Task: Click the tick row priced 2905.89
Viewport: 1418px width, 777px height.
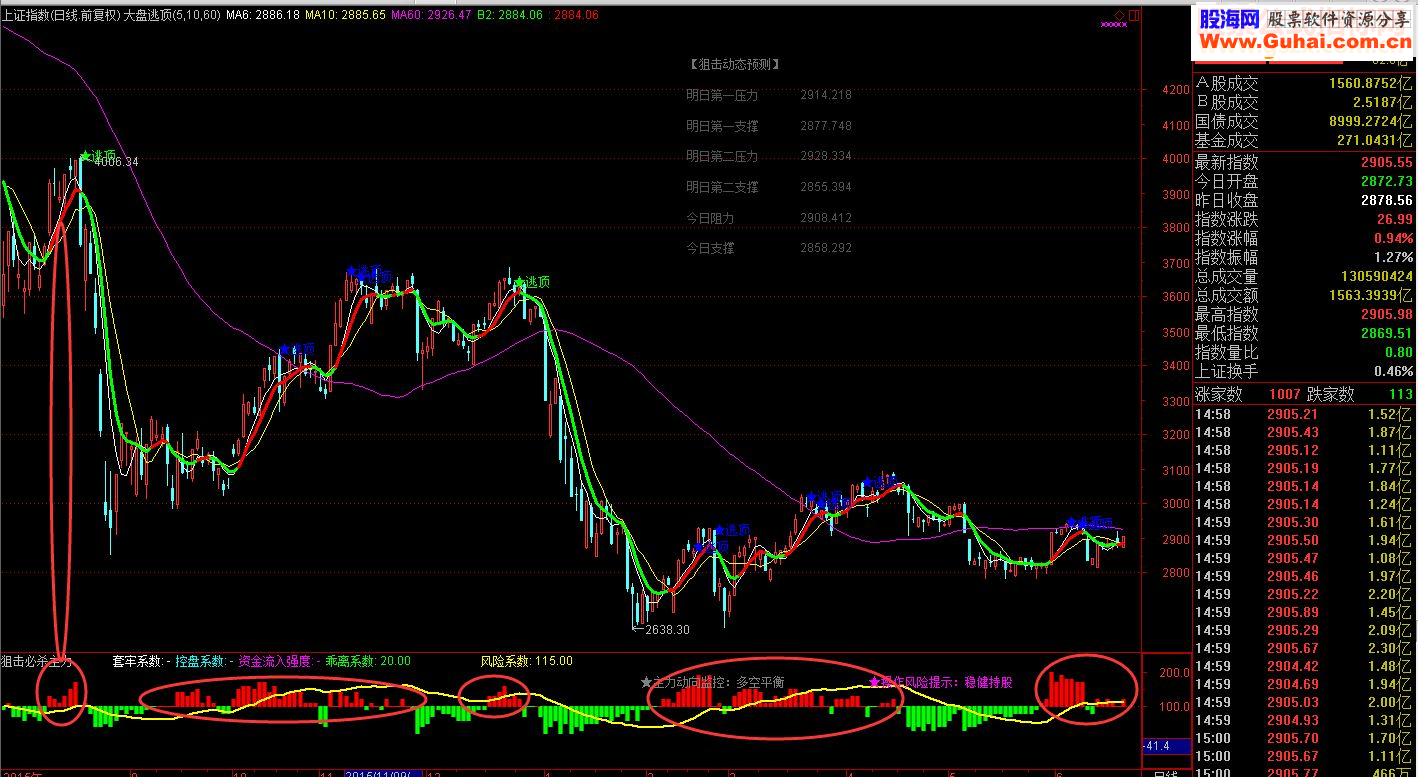Action: pos(1304,612)
